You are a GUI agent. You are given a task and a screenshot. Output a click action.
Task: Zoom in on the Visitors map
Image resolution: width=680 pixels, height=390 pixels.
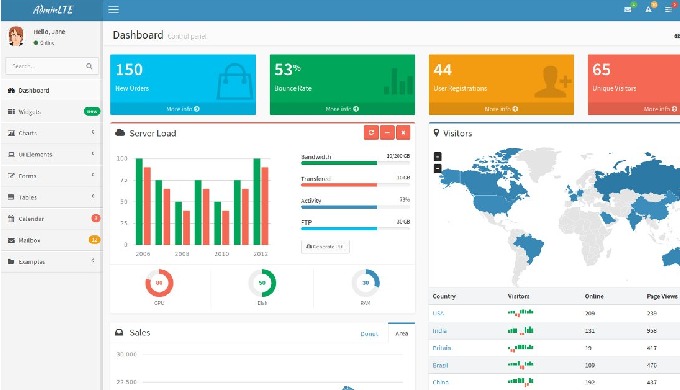tap(438, 156)
